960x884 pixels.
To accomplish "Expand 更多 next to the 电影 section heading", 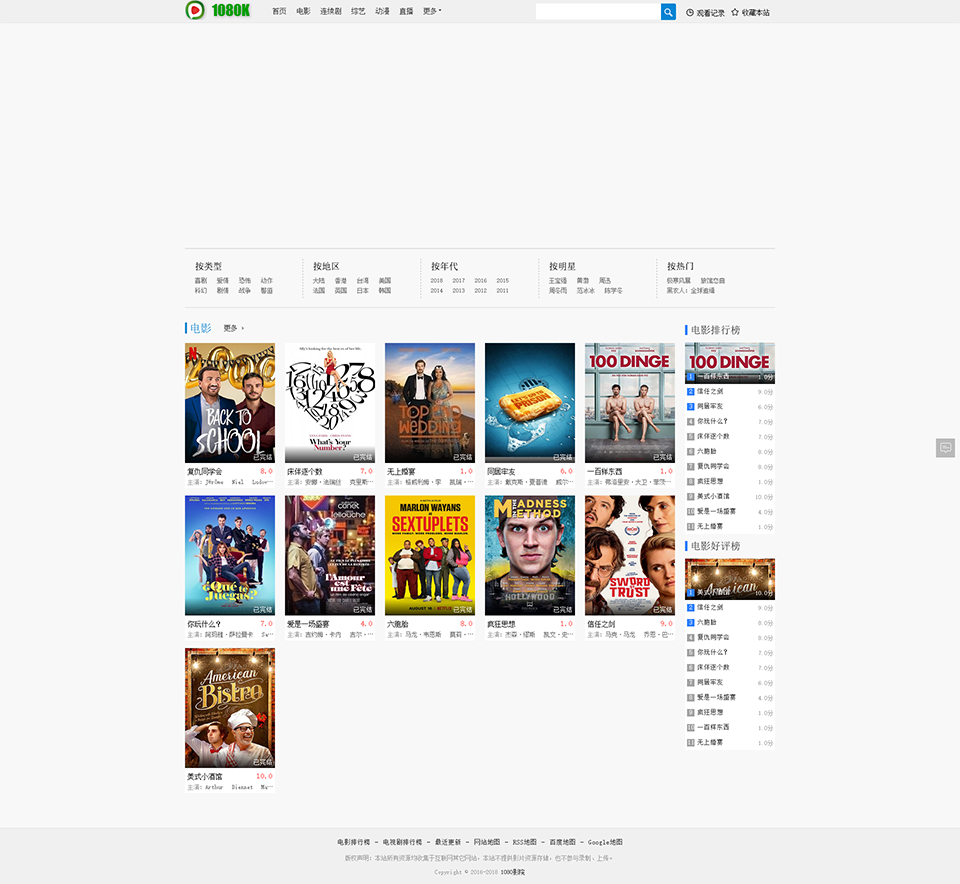I will tap(233, 328).
